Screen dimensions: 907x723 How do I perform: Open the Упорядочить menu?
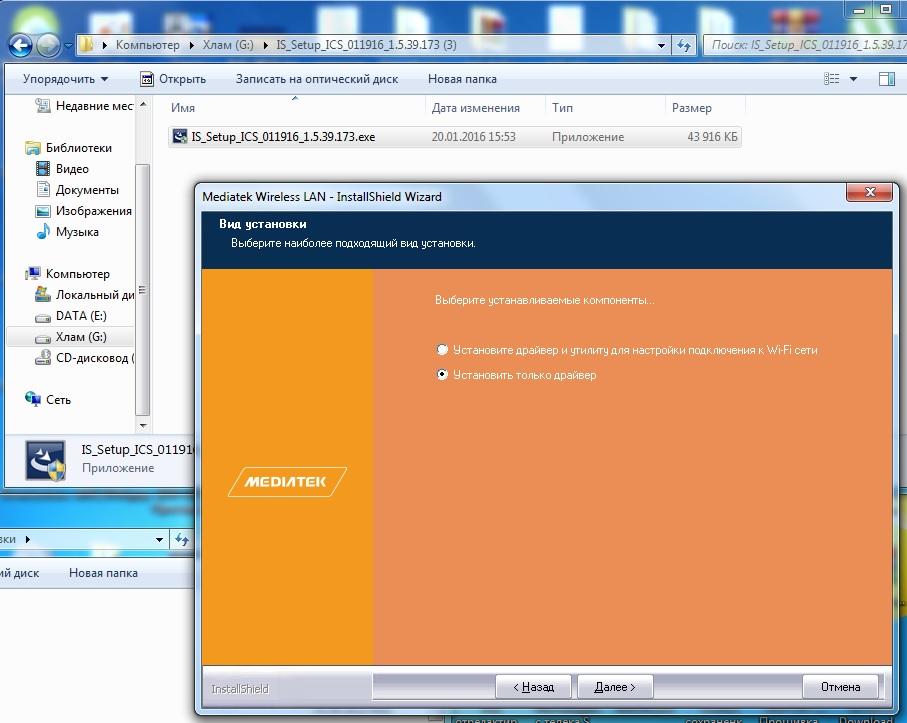pyautogui.click(x=65, y=79)
